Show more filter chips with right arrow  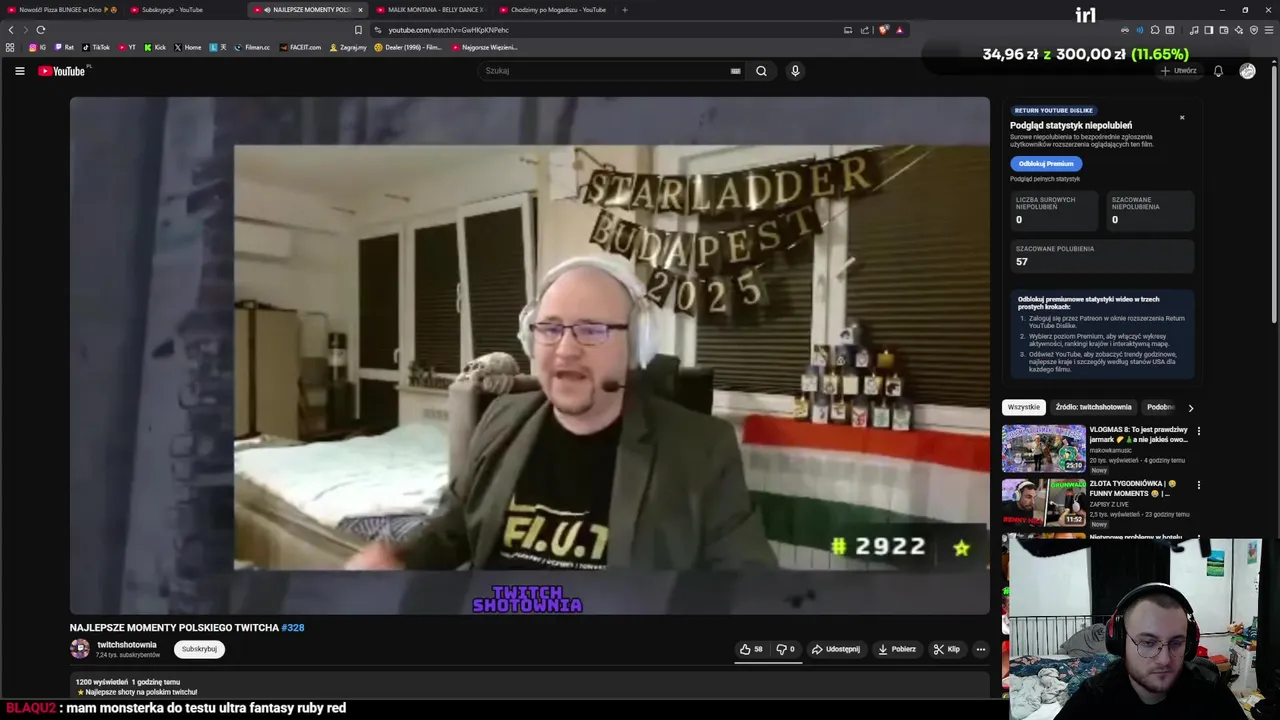(x=1190, y=408)
